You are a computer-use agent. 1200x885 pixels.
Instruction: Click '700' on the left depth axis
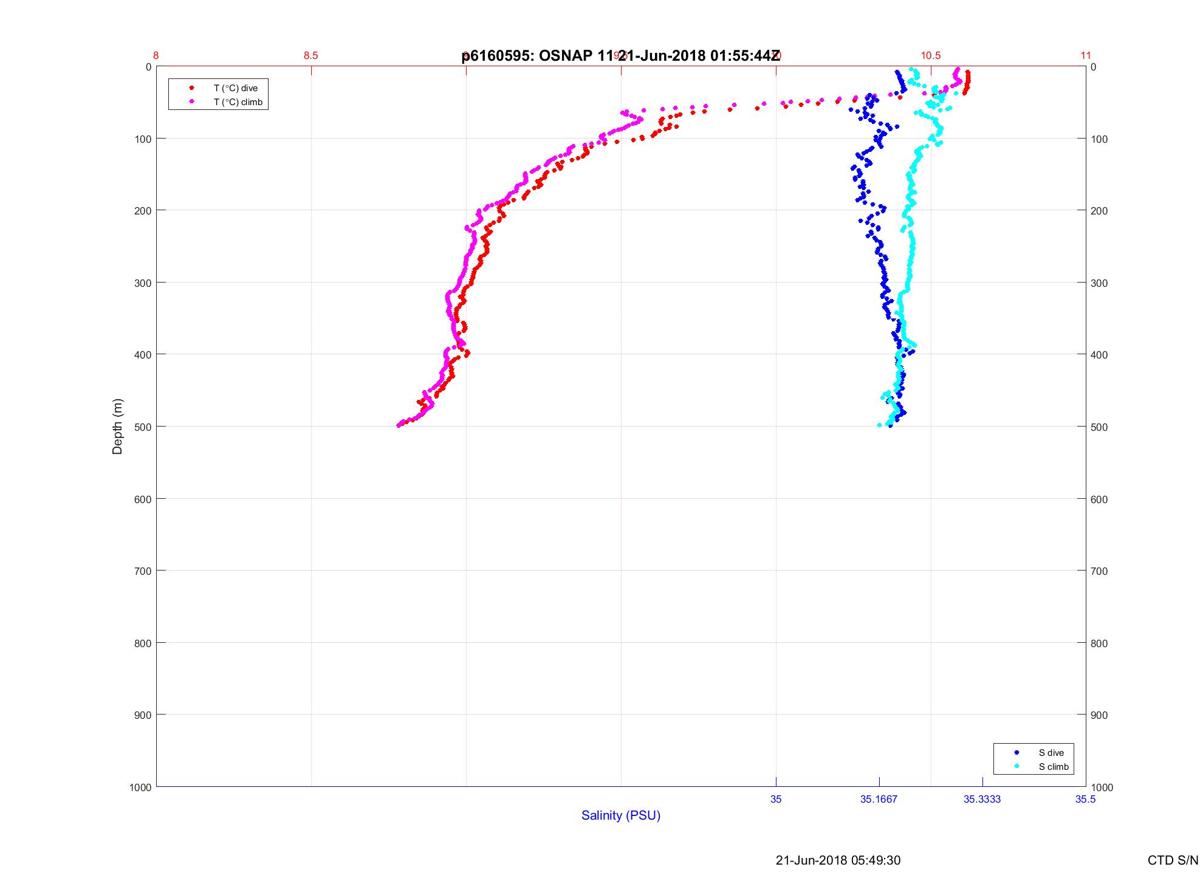[x=143, y=571]
